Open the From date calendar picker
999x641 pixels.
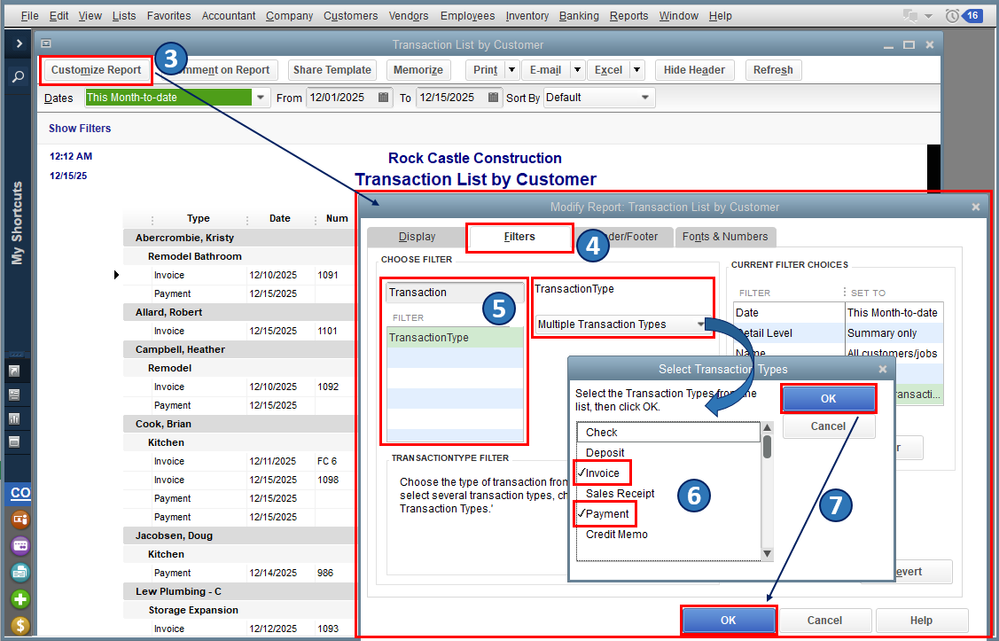(x=384, y=98)
